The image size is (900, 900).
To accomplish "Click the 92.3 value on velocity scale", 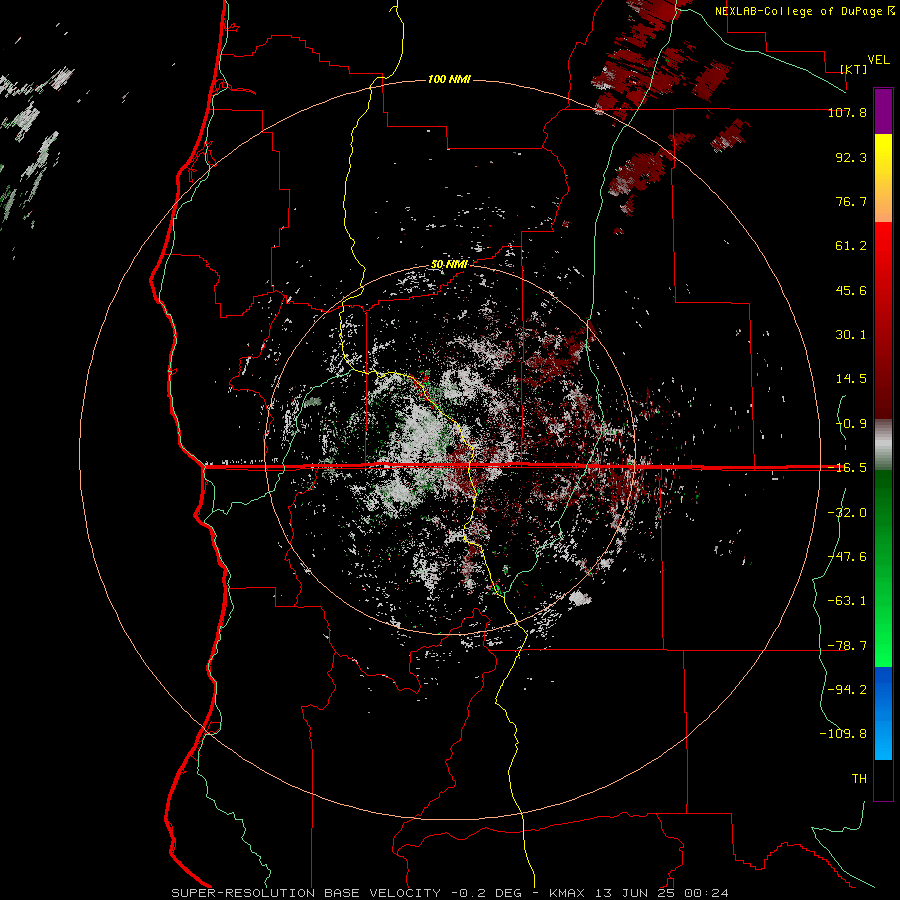I will pos(851,157).
